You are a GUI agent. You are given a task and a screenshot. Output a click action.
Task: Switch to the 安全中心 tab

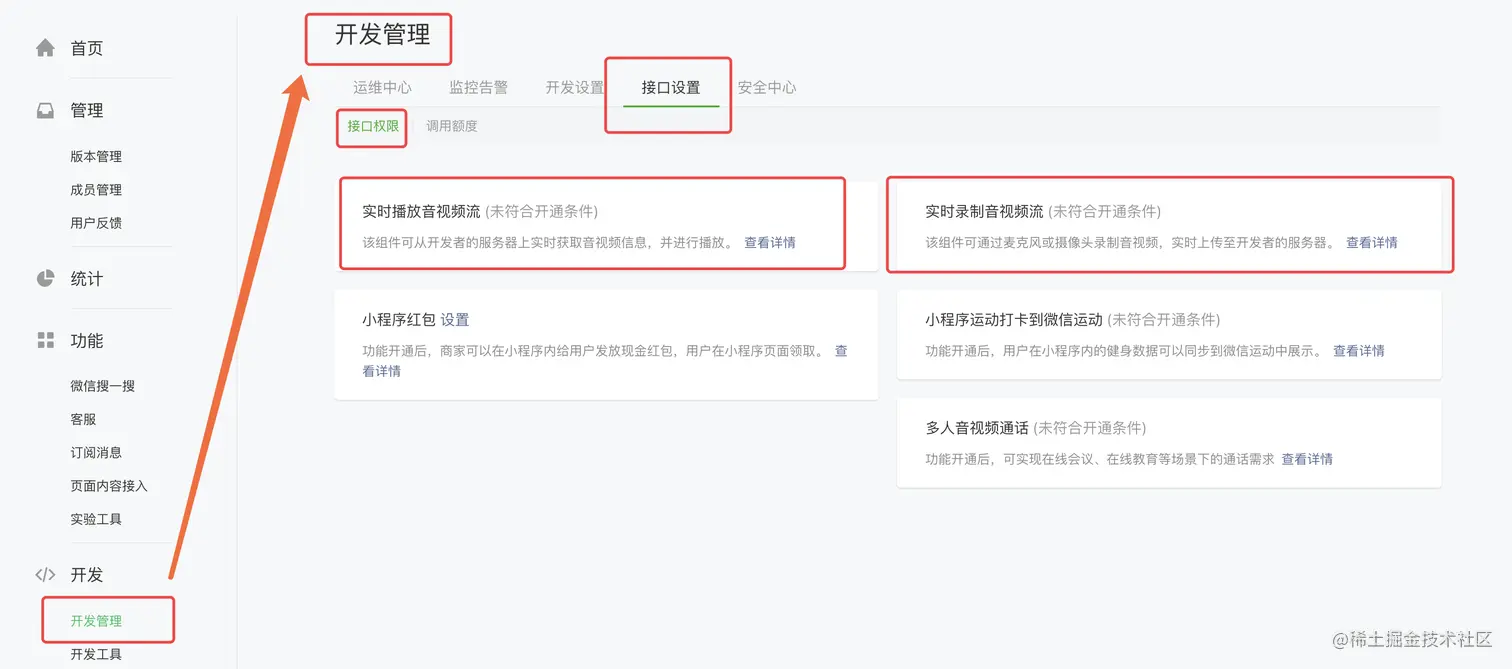(767, 87)
